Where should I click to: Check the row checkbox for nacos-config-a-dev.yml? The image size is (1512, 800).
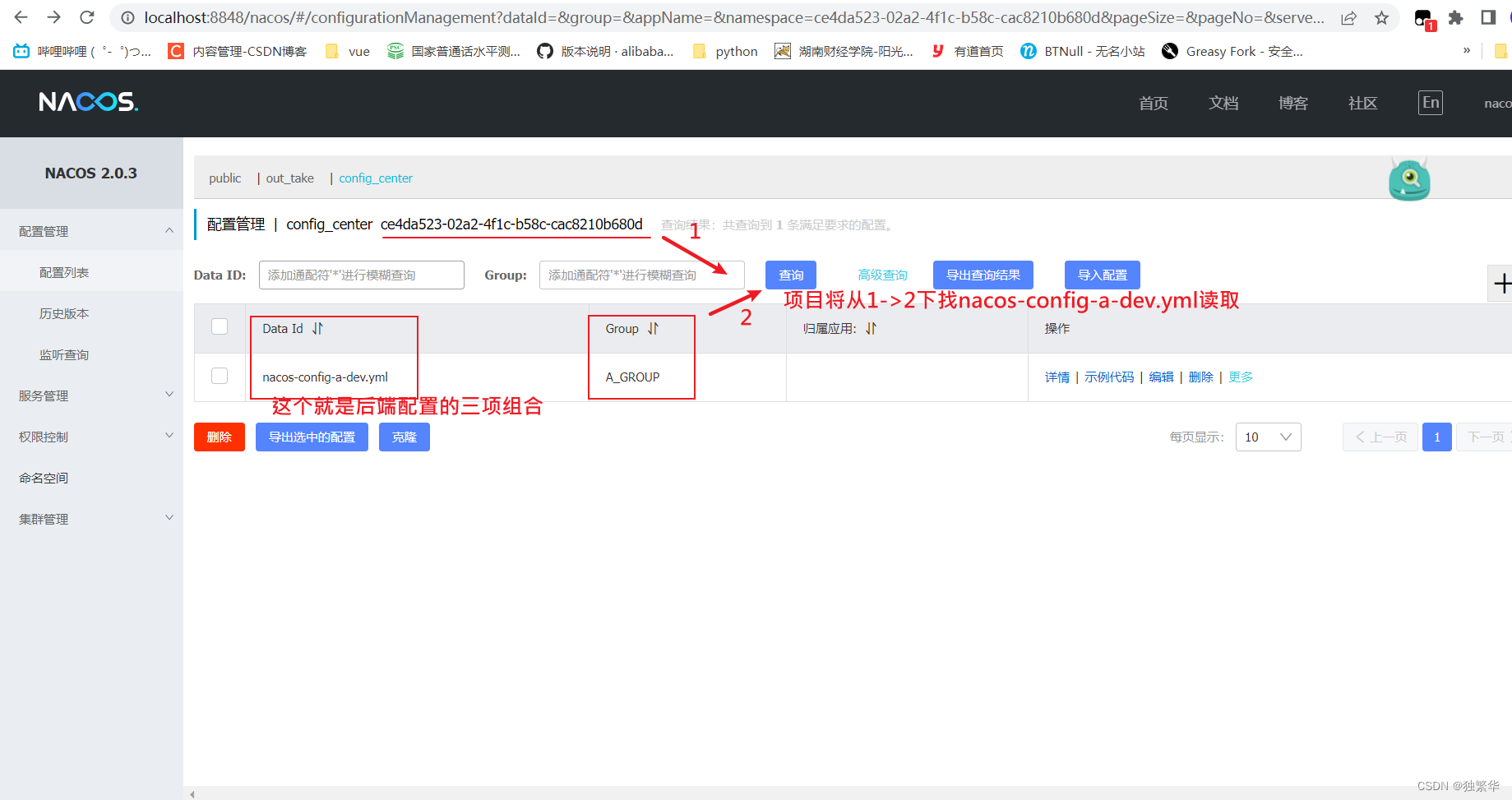[219, 375]
